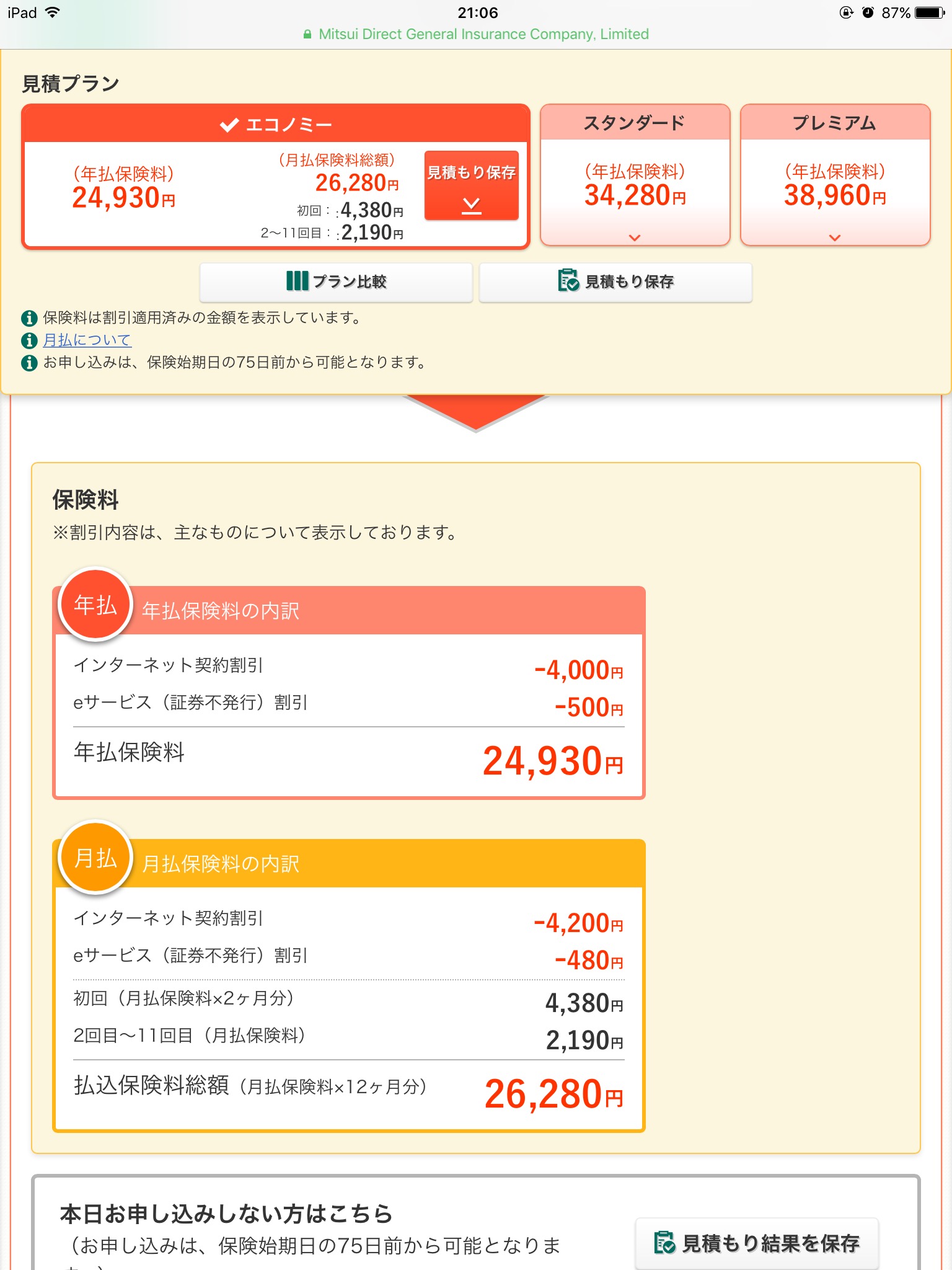Image resolution: width=952 pixels, height=1270 pixels.
Task: Click the info icon beside 月払について
Action: (x=29, y=340)
